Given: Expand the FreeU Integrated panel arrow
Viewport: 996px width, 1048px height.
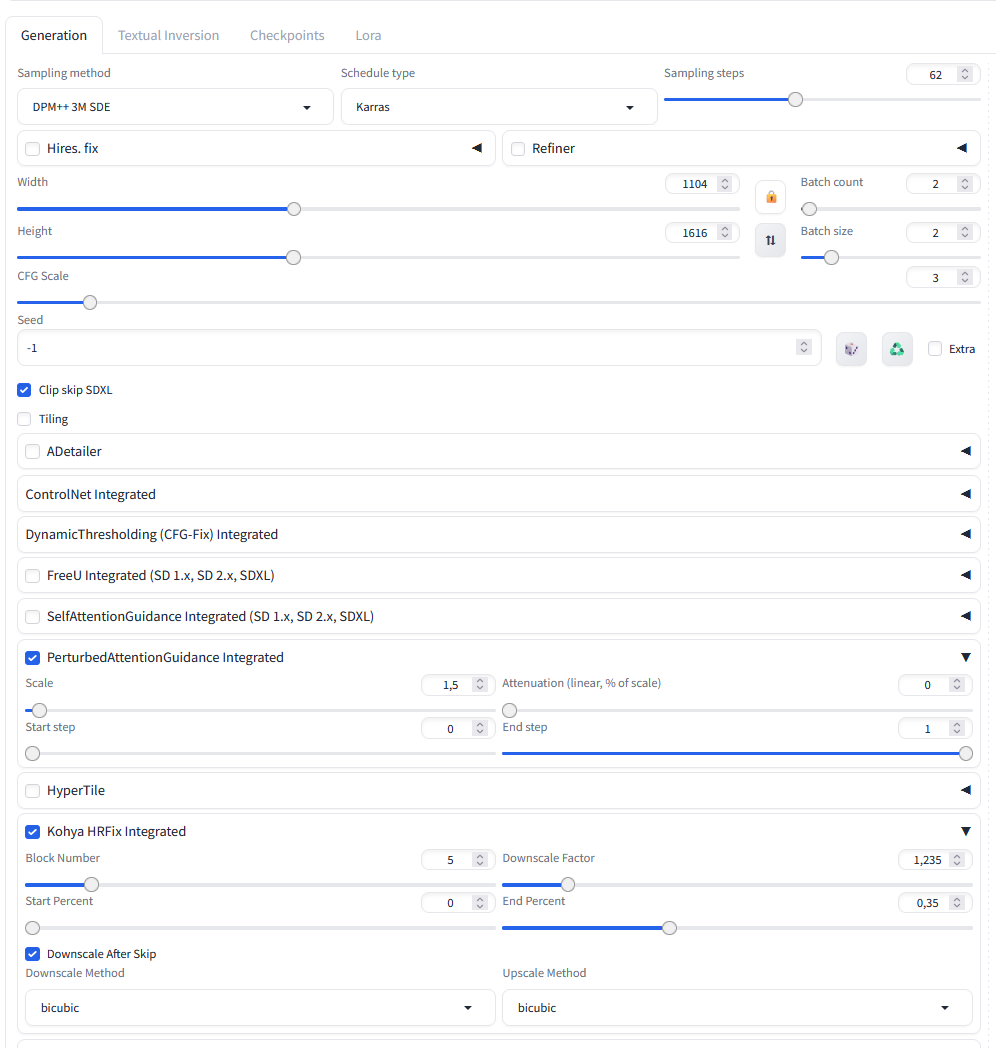Looking at the screenshot, I should click(x=966, y=575).
